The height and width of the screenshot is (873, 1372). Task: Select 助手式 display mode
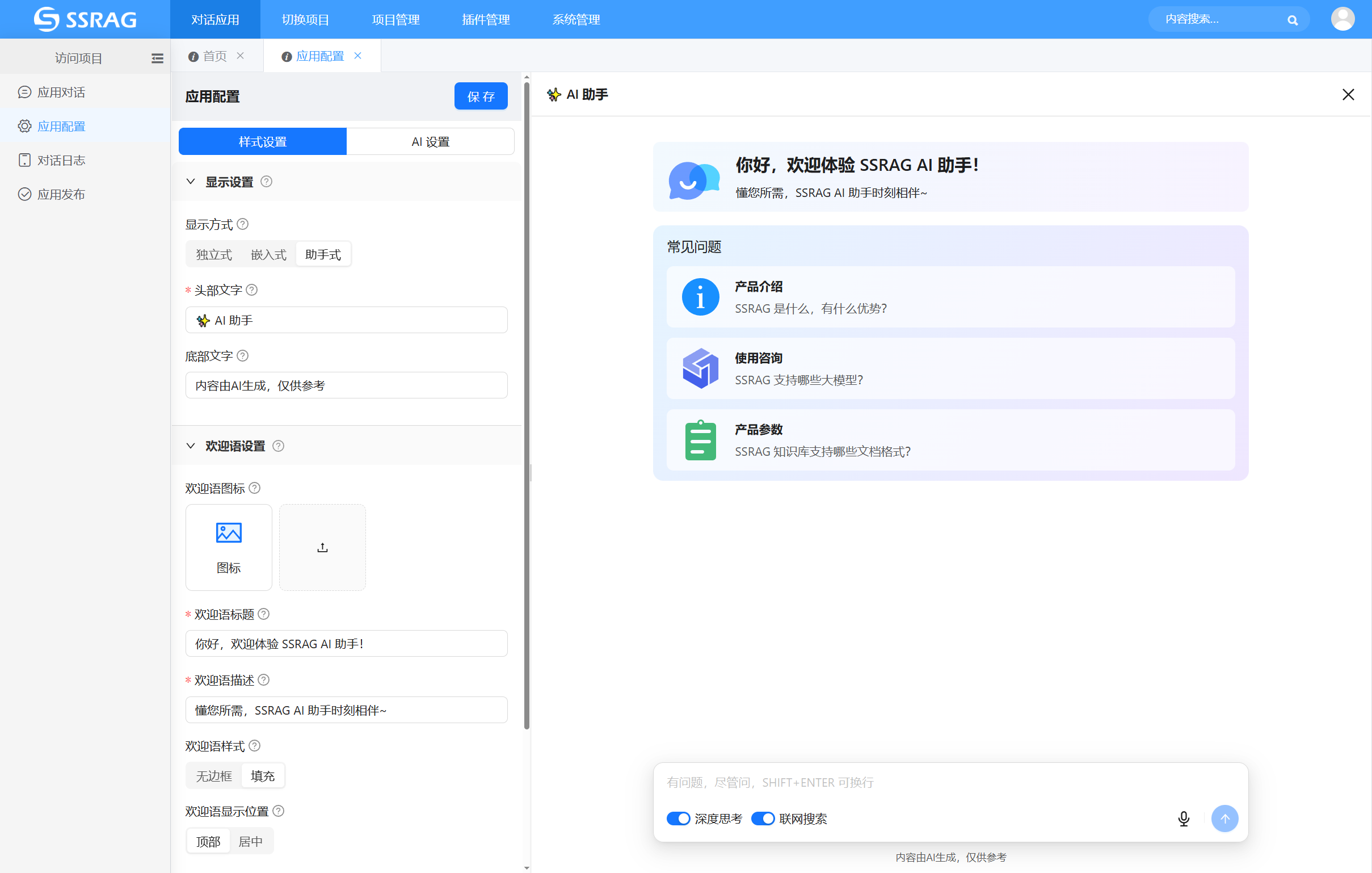click(323, 255)
